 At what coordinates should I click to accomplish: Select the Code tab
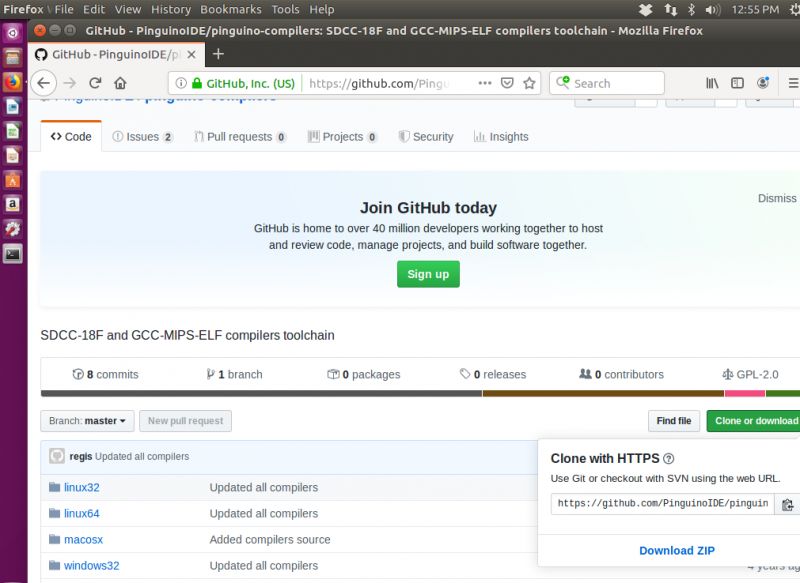click(71, 137)
